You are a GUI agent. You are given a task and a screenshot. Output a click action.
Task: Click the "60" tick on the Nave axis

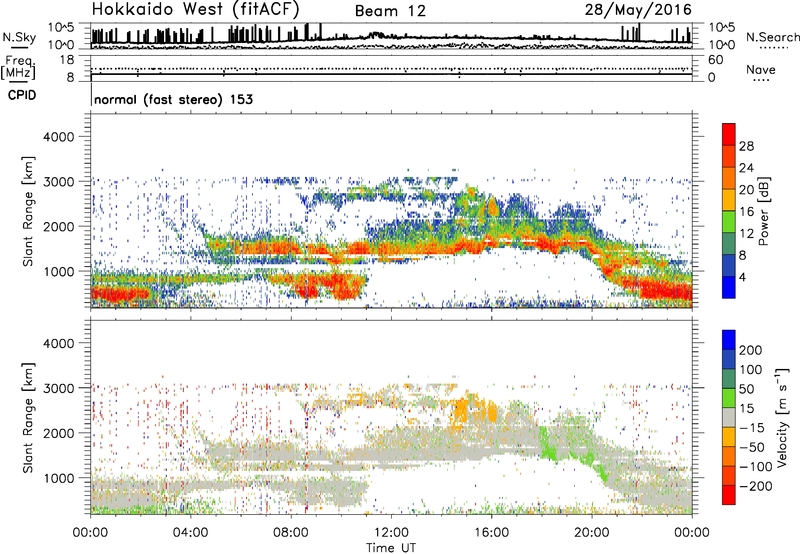pos(715,60)
